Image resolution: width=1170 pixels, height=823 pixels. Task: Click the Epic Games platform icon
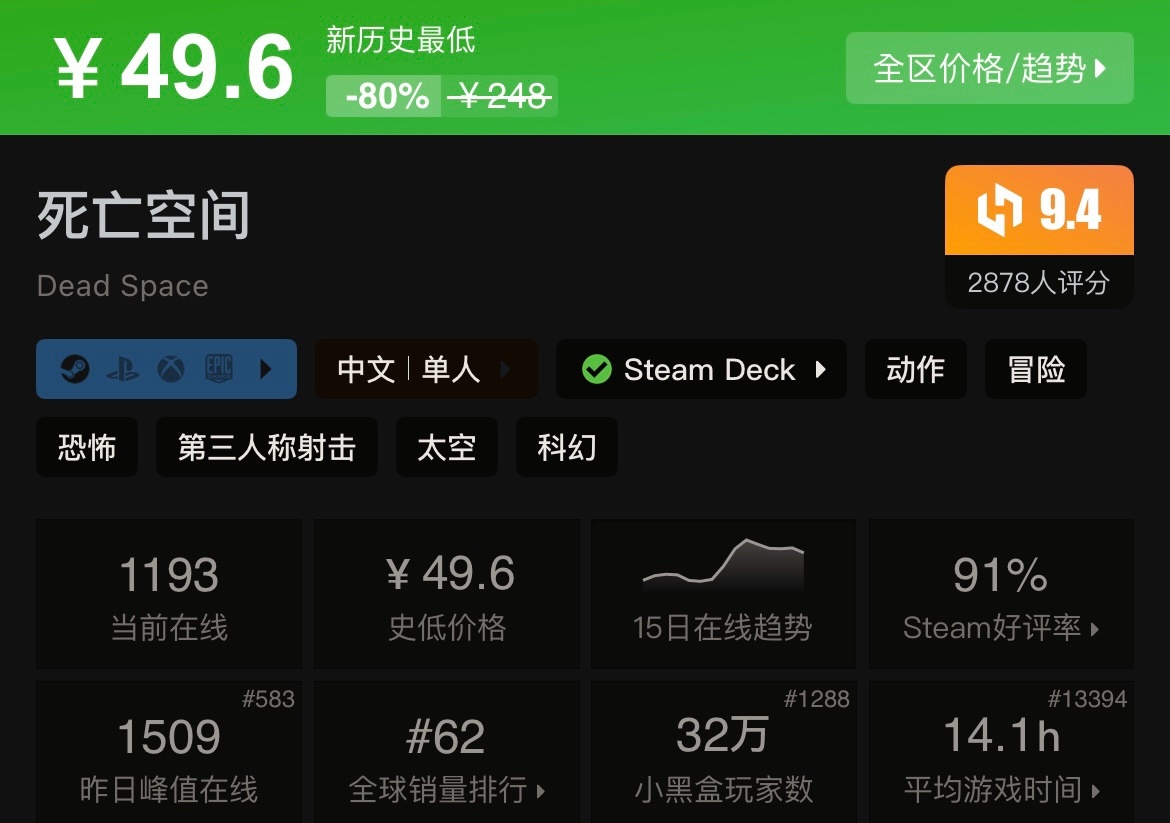219,369
